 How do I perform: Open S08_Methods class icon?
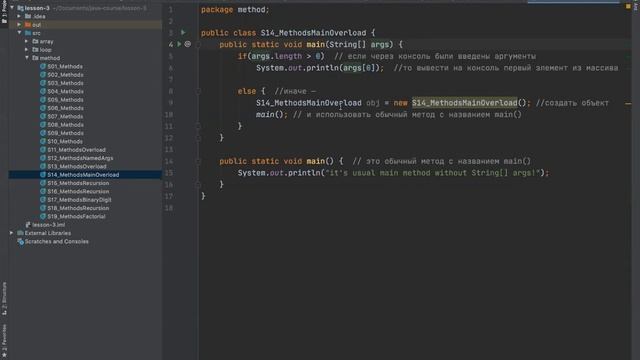point(43,124)
